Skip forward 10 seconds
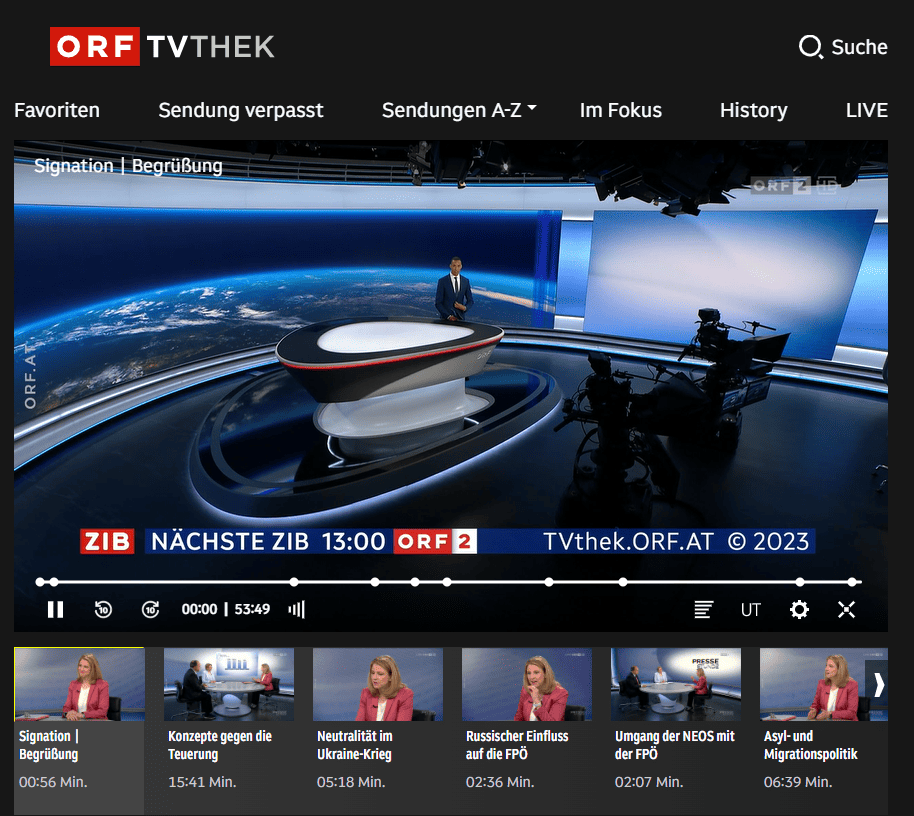 (150, 609)
